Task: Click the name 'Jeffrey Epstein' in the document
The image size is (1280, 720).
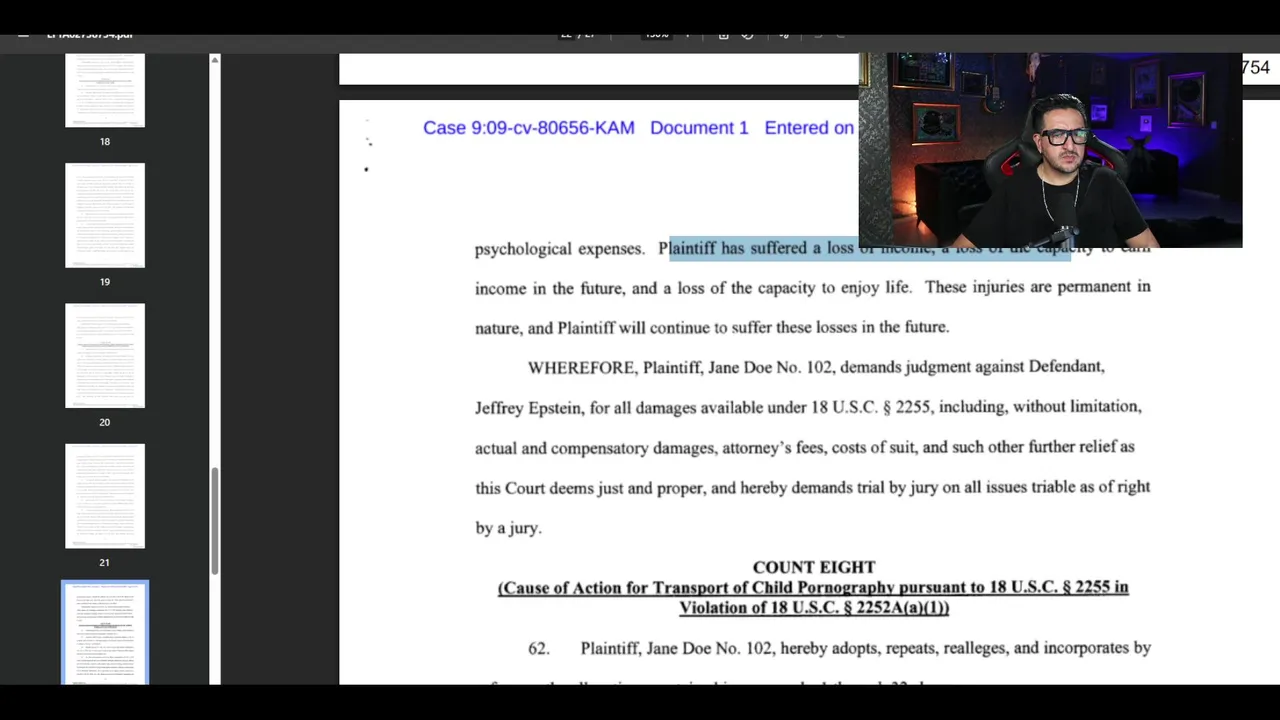Action: (528, 408)
